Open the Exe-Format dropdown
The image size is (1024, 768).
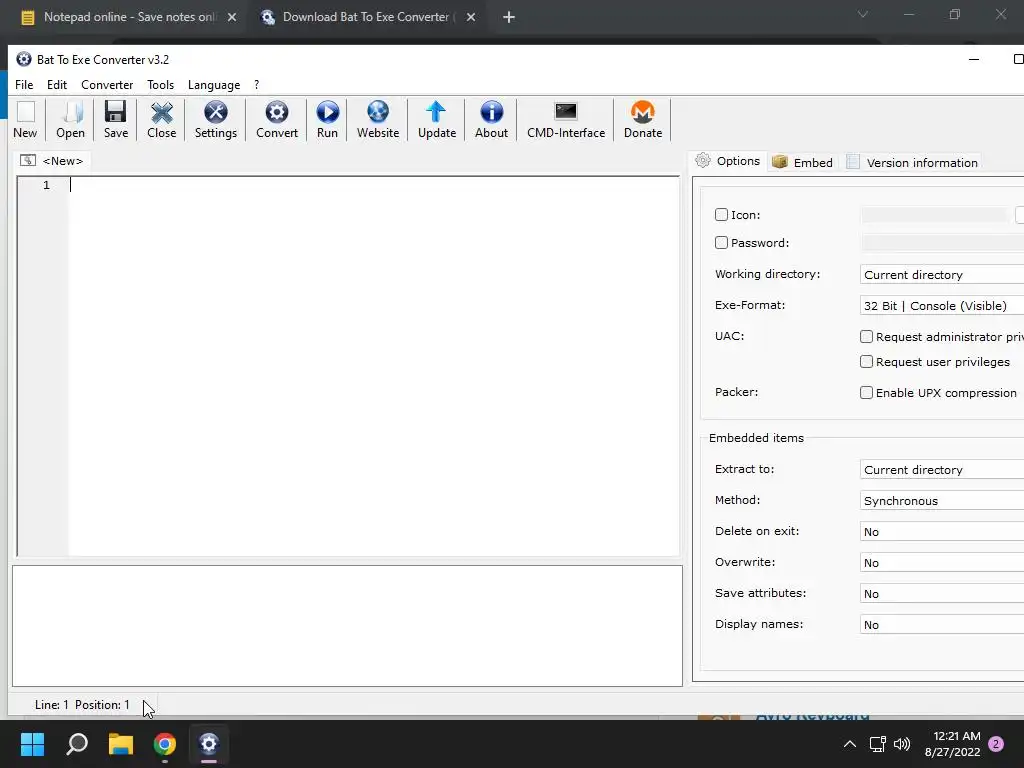(x=942, y=306)
